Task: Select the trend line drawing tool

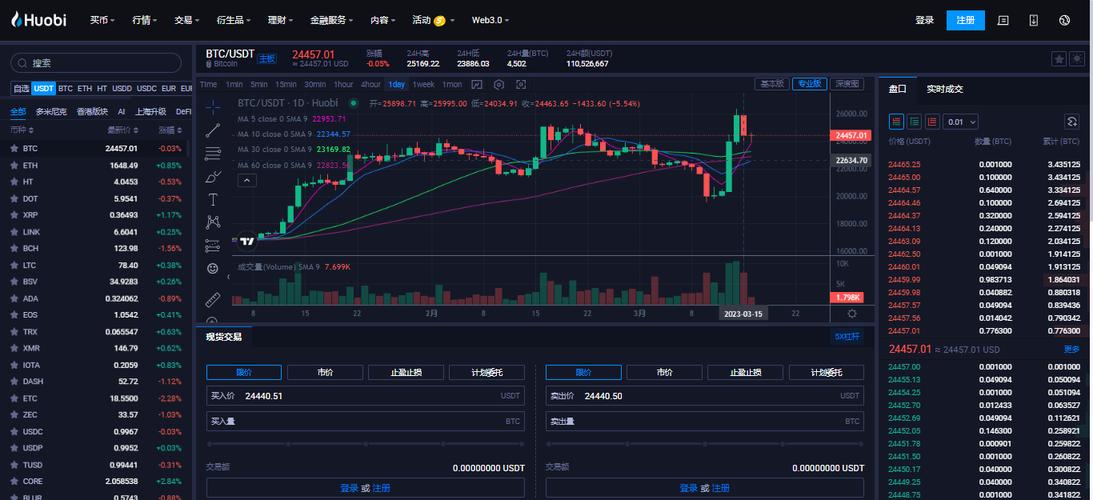Action: tap(212, 130)
